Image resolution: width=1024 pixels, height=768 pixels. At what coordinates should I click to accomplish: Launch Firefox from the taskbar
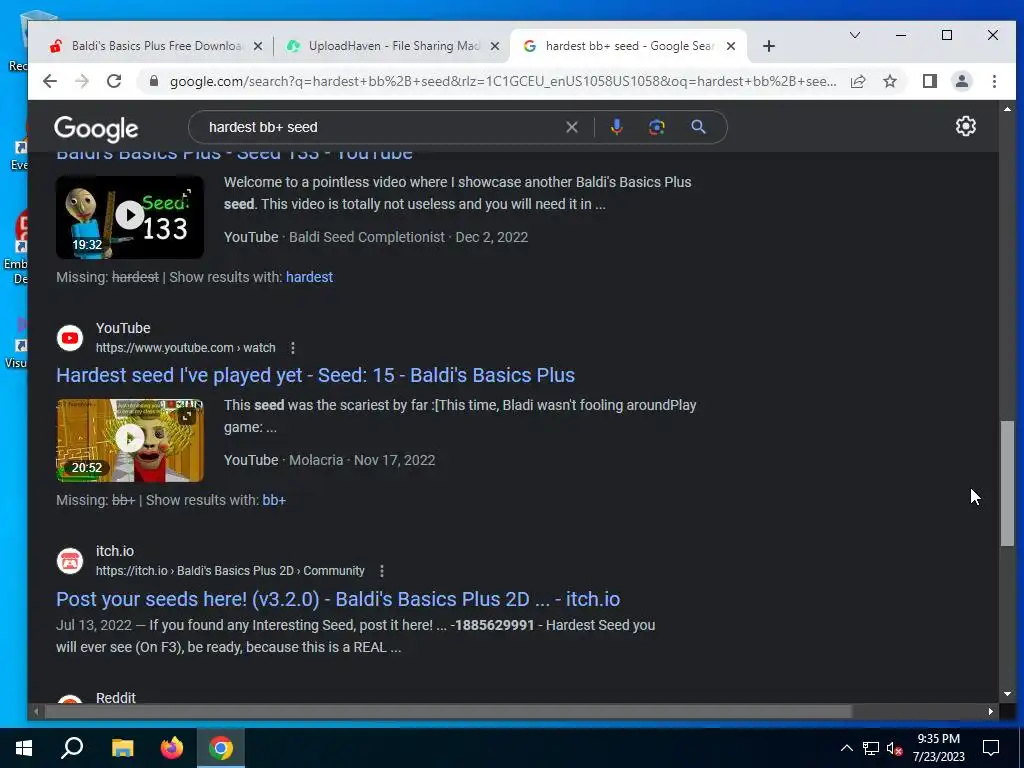172,748
